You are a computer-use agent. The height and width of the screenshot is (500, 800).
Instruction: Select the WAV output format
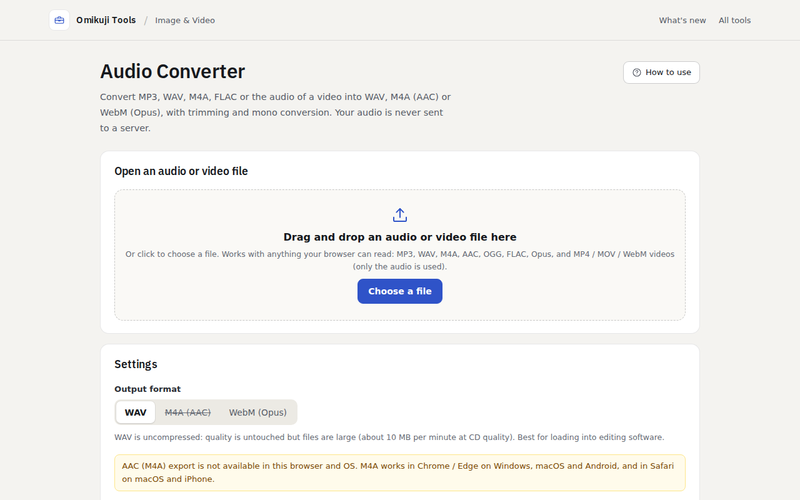pyautogui.click(x=135, y=412)
